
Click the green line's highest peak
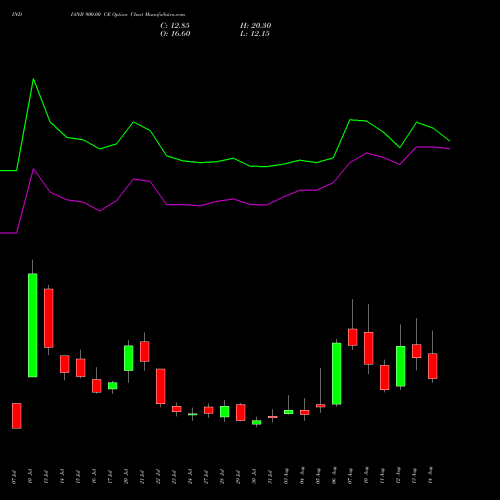pos(33,79)
